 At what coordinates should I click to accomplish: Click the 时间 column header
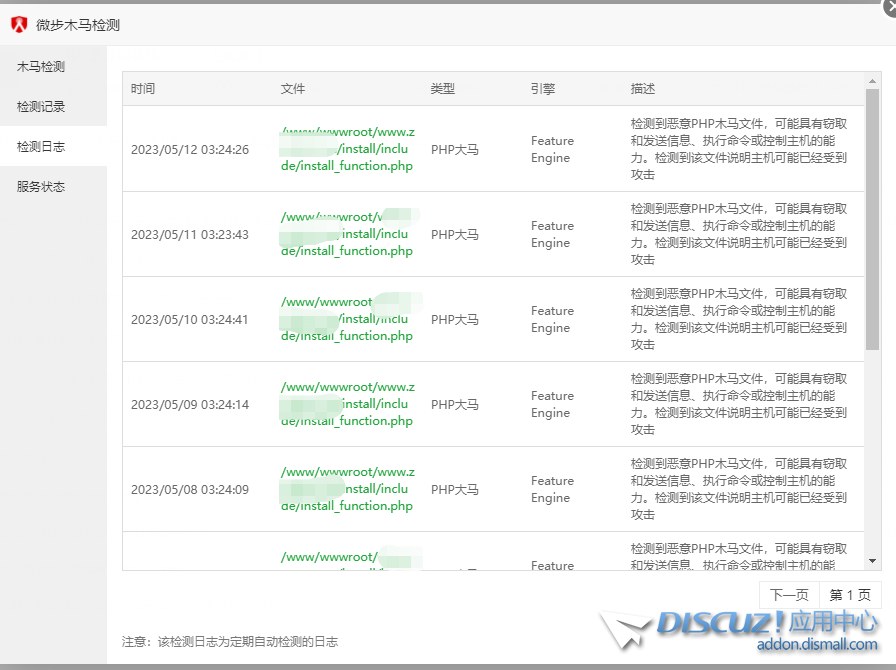click(143, 89)
